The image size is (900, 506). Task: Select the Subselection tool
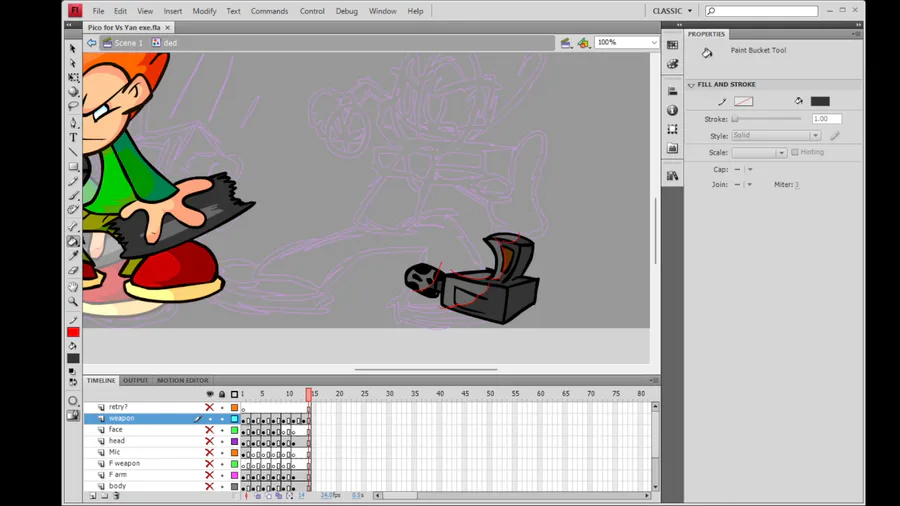tap(73, 63)
